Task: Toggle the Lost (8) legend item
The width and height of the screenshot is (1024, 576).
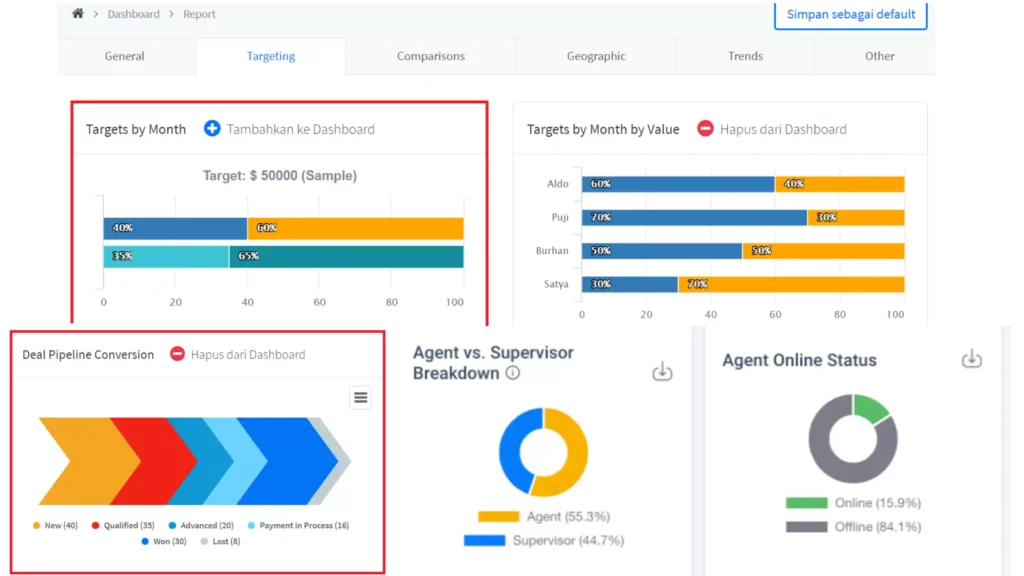Action: (220, 541)
